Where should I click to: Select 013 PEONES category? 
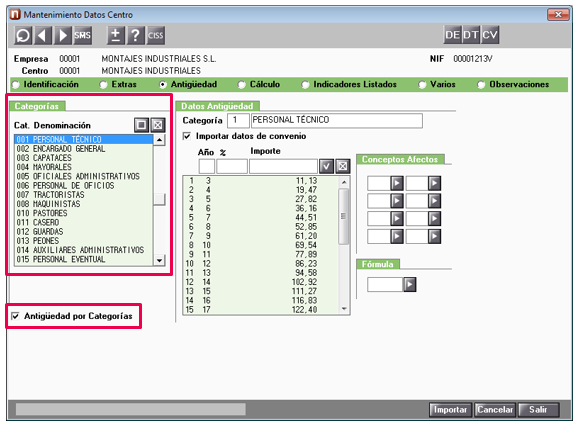click(x=83, y=241)
